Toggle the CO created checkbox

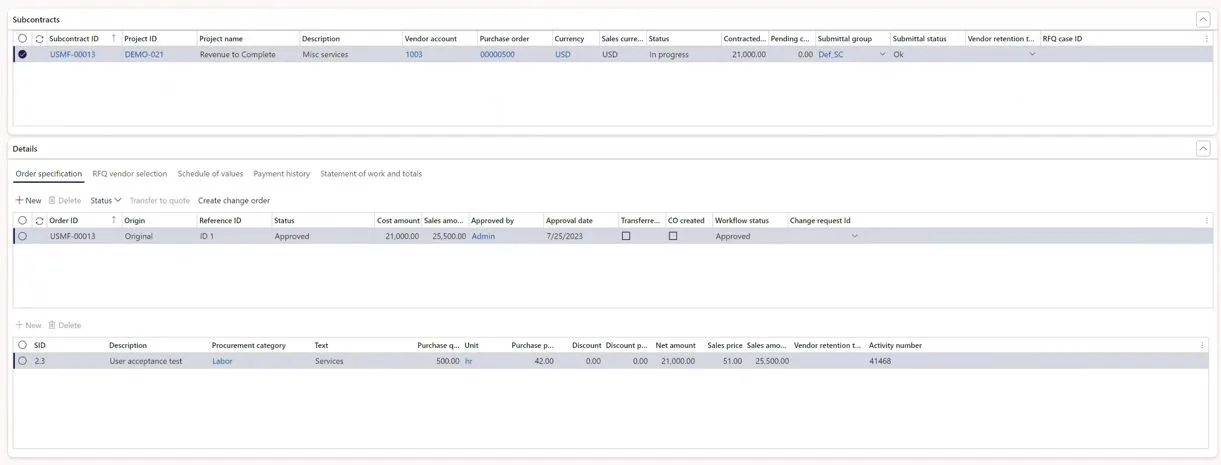tap(673, 237)
